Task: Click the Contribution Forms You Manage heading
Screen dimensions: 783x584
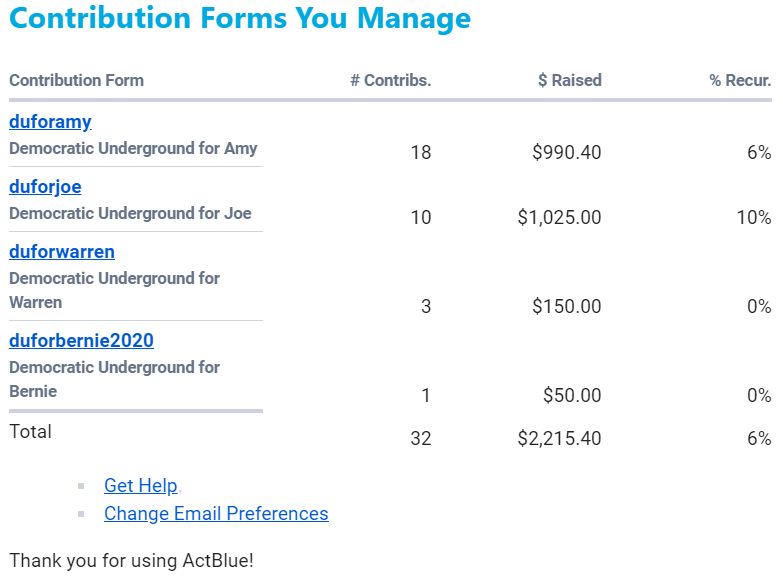Action: click(x=240, y=19)
